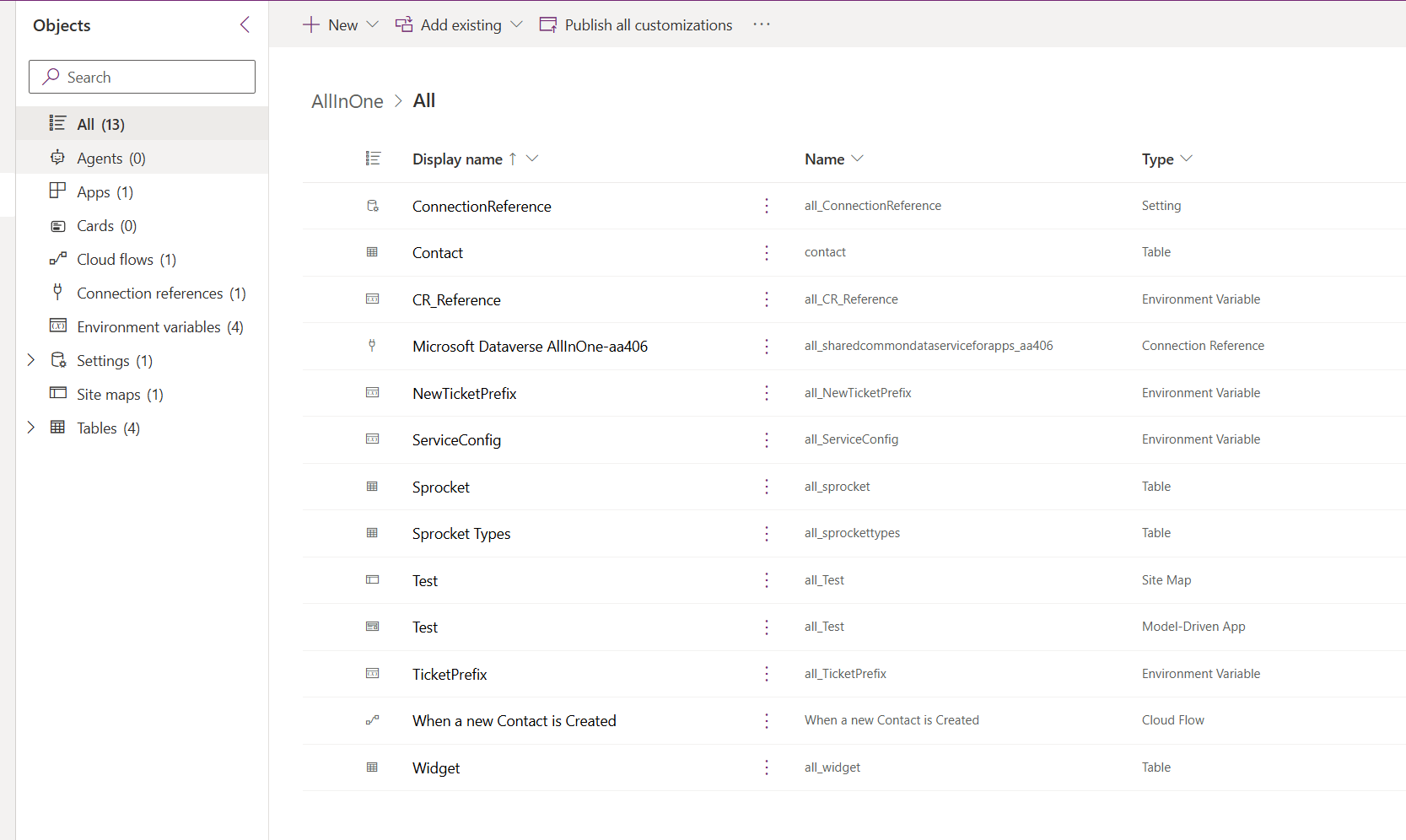Select the Cards icon in sidebar
The height and width of the screenshot is (840, 1406).
click(57, 225)
